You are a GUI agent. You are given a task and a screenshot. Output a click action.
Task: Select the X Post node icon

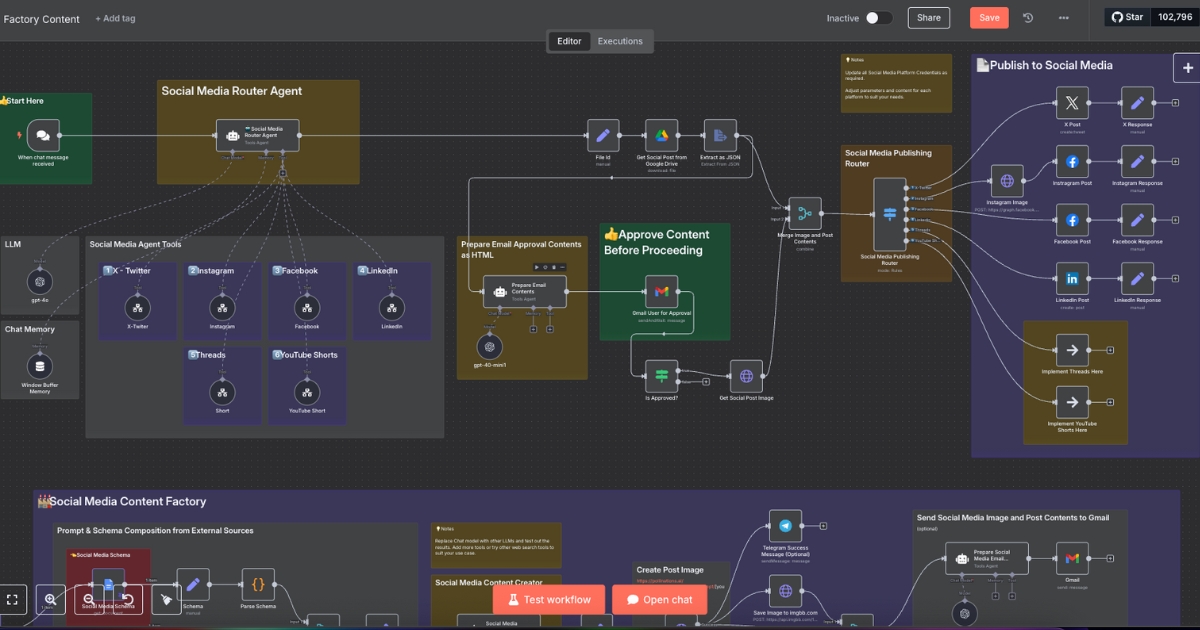[1072, 103]
